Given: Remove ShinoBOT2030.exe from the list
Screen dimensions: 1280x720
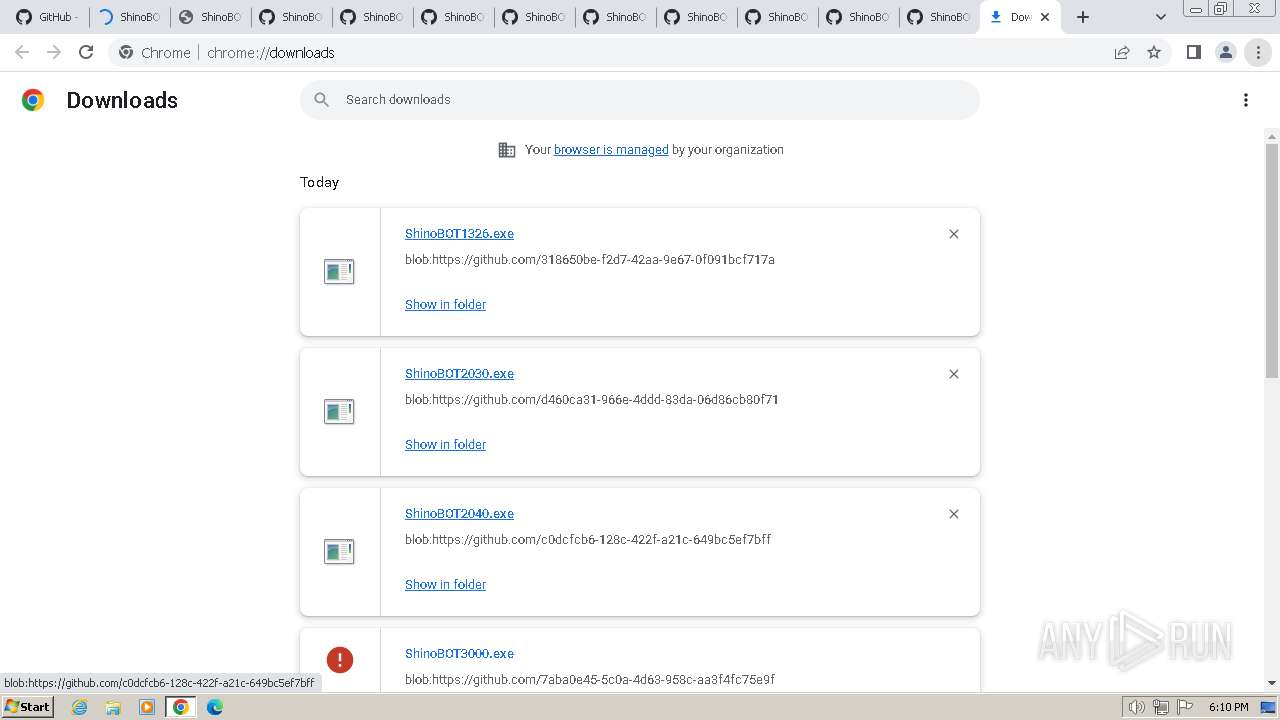Looking at the screenshot, I should (x=954, y=374).
